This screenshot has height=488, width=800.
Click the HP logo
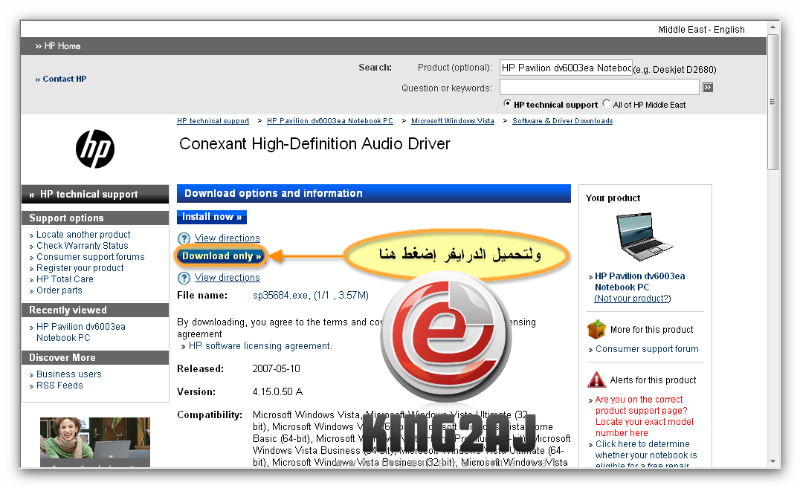pos(95,150)
